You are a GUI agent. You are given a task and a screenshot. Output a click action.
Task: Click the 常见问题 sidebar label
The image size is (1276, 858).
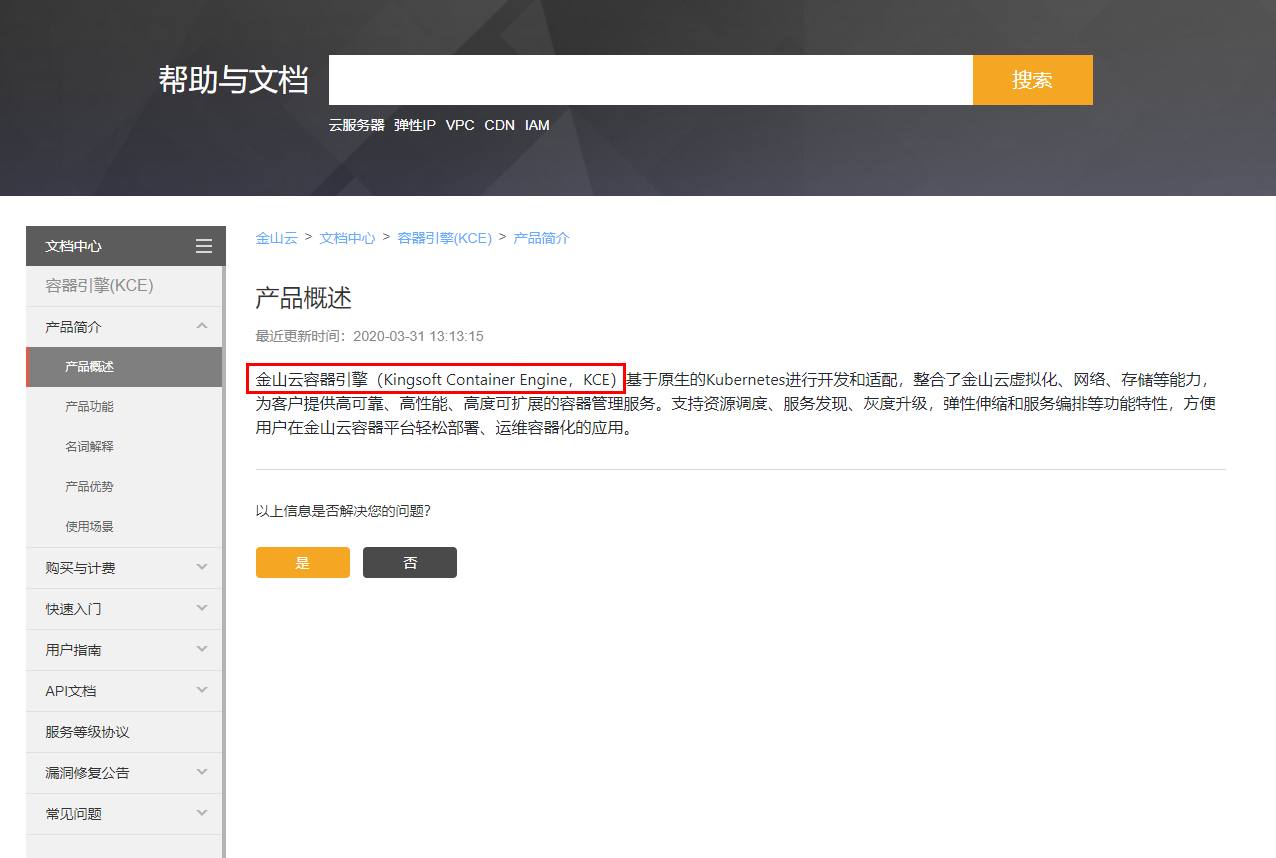pyautogui.click(x=73, y=814)
